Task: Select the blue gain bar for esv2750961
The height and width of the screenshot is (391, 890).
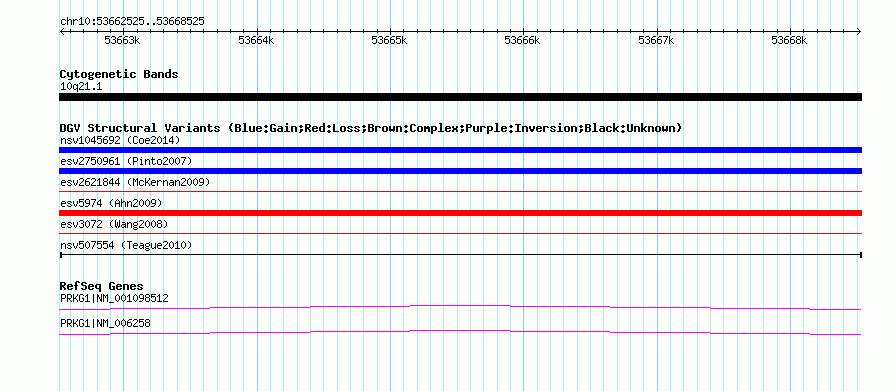Action: pyautogui.click(x=460, y=171)
